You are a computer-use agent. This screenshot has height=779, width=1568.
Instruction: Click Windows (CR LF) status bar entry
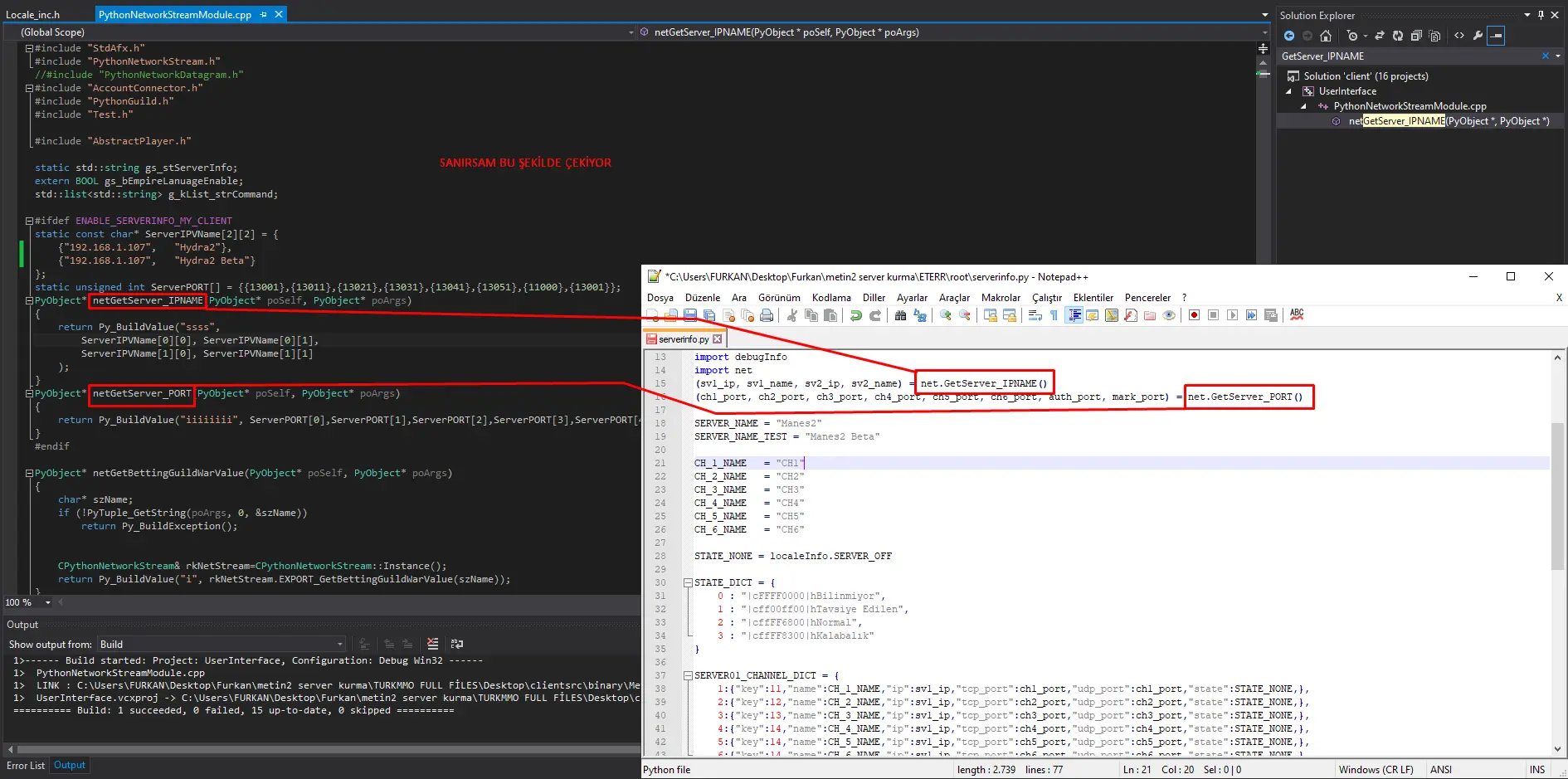click(x=1376, y=770)
